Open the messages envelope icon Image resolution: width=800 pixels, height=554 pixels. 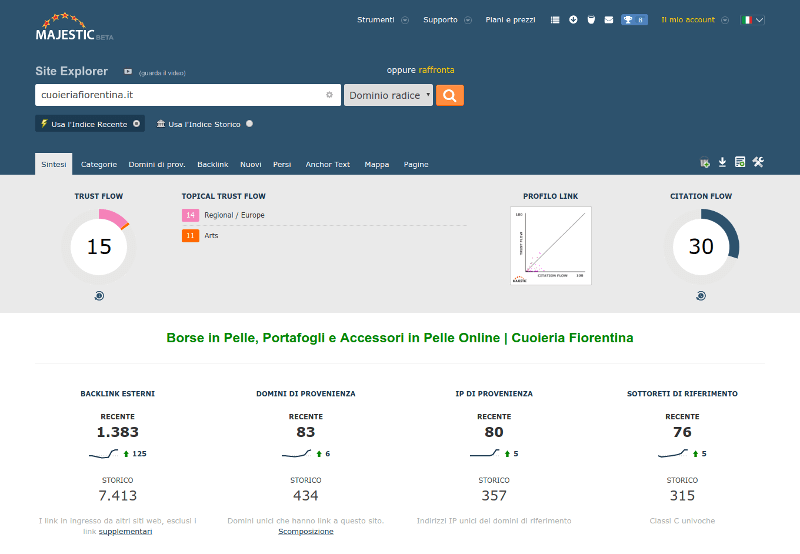click(609, 20)
